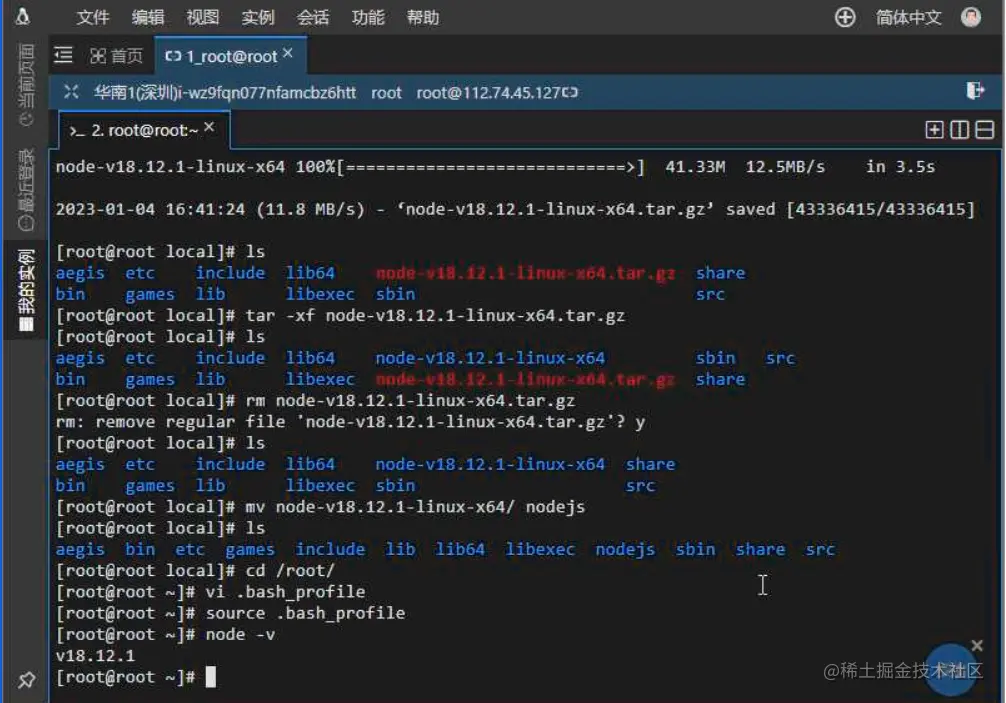The image size is (1006, 703).
Task: Click 'mv node-v18.12.1-linux-x64/ nodejs' line
Action: (320, 507)
